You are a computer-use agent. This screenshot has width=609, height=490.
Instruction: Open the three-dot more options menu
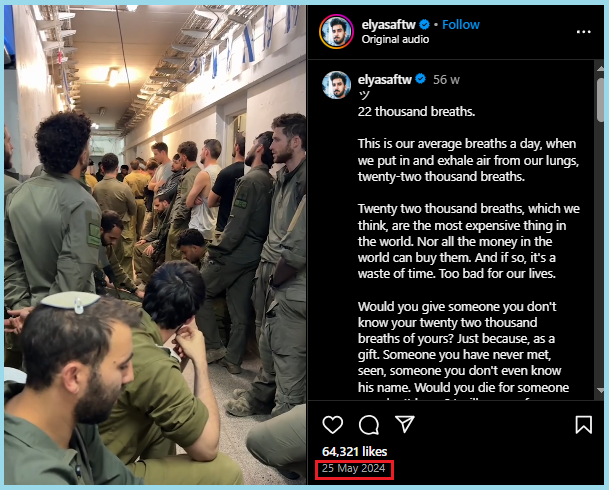[583, 32]
